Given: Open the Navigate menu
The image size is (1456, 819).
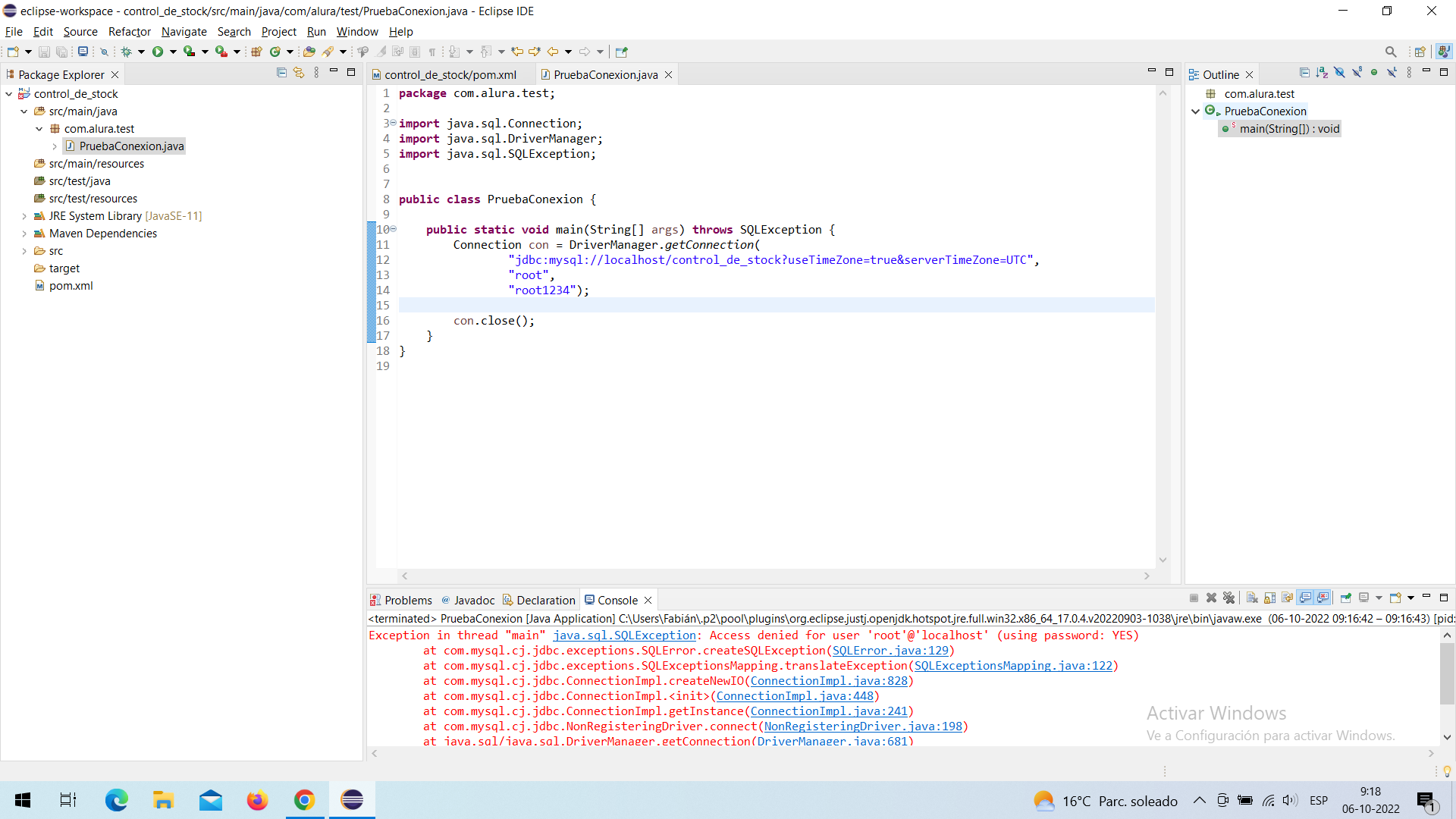Looking at the screenshot, I should (x=184, y=32).
